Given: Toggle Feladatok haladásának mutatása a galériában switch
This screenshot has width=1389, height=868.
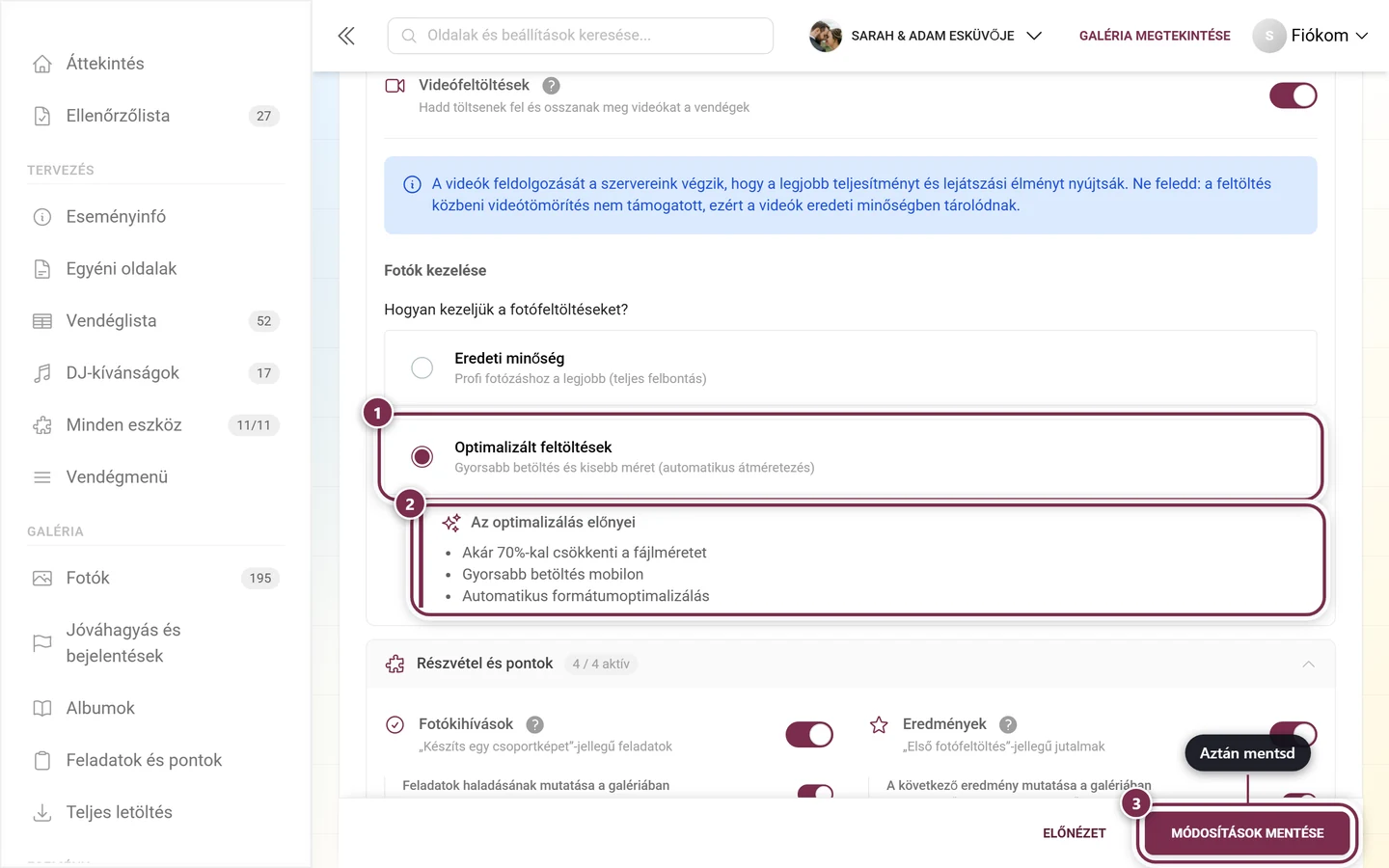Looking at the screenshot, I should pyautogui.click(x=815, y=792).
